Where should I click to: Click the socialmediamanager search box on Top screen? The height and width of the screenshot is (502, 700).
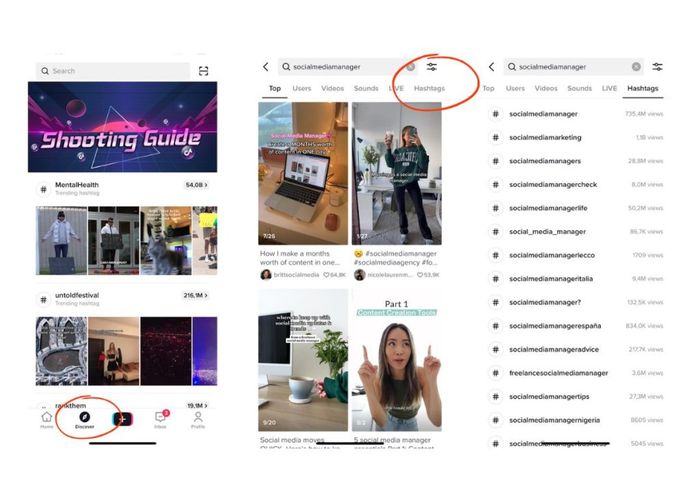click(x=348, y=67)
